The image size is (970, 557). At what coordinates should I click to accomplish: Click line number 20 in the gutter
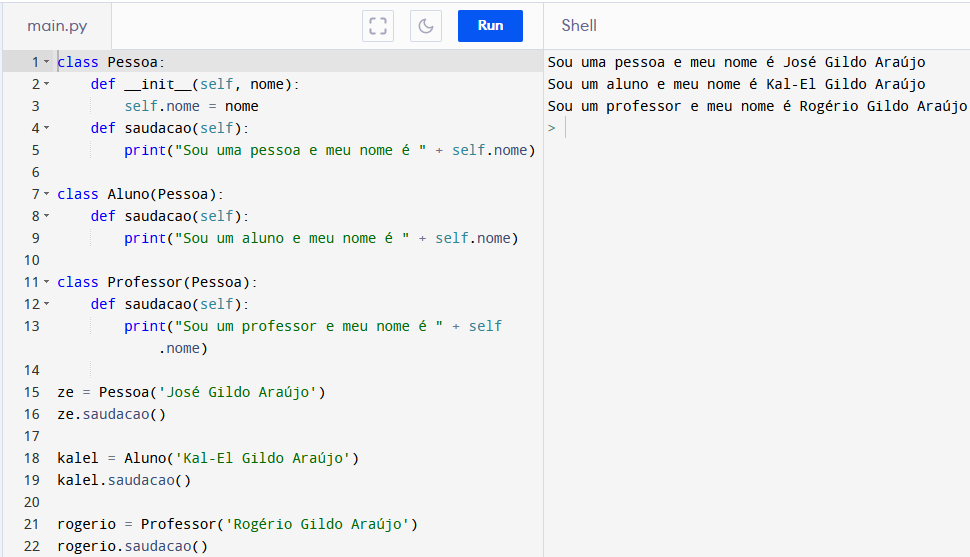[32, 502]
